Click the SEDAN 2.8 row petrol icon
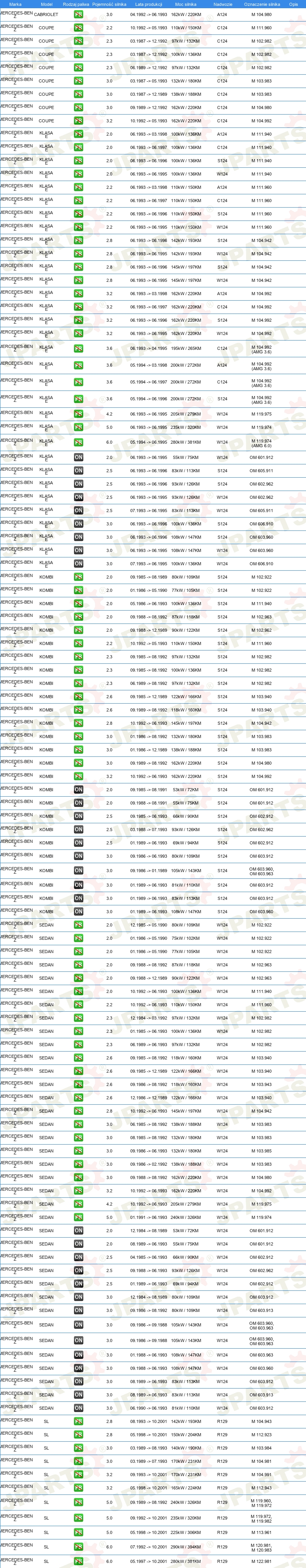Image resolution: width=306 pixels, height=1568 pixels. click(x=79, y=1111)
